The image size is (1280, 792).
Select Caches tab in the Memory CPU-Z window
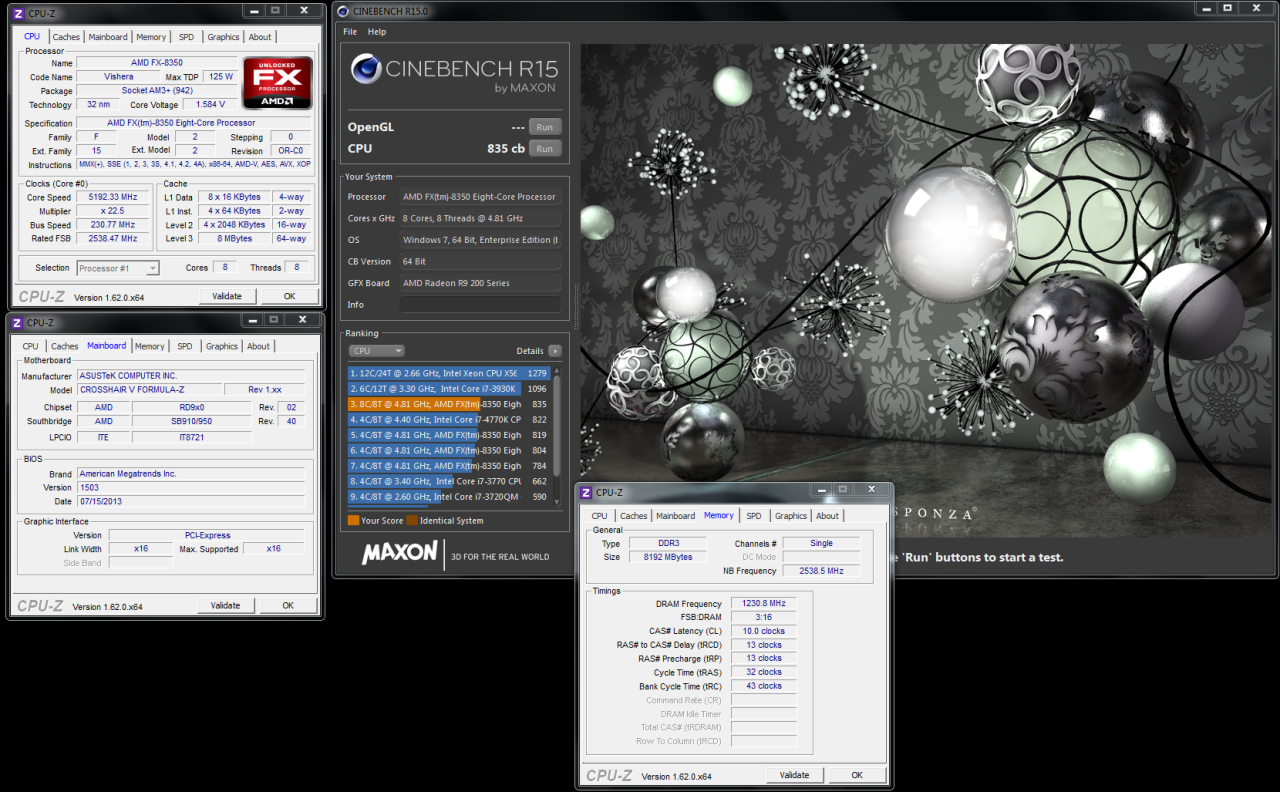point(634,516)
